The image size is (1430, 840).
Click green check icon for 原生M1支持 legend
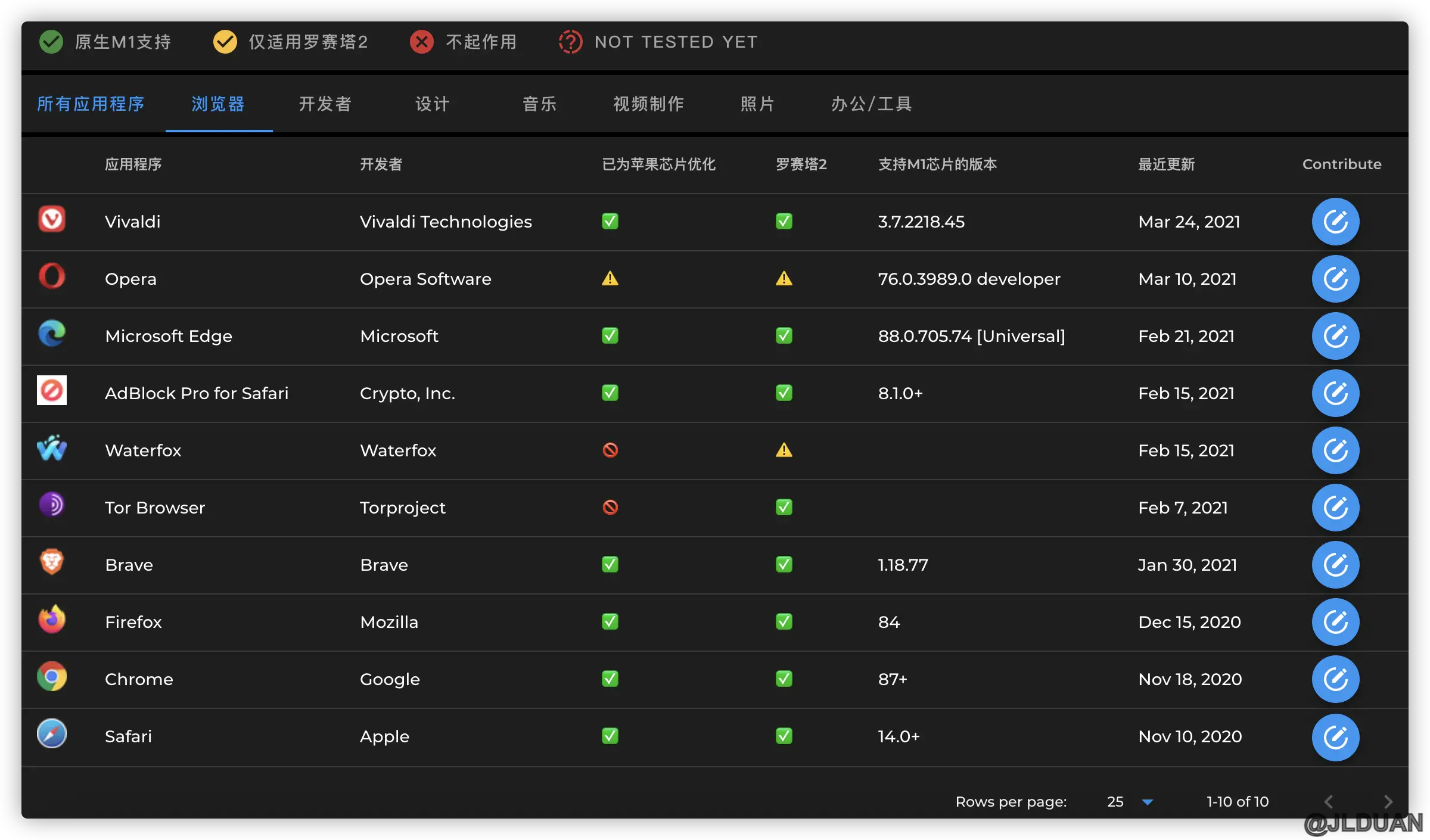(x=51, y=42)
